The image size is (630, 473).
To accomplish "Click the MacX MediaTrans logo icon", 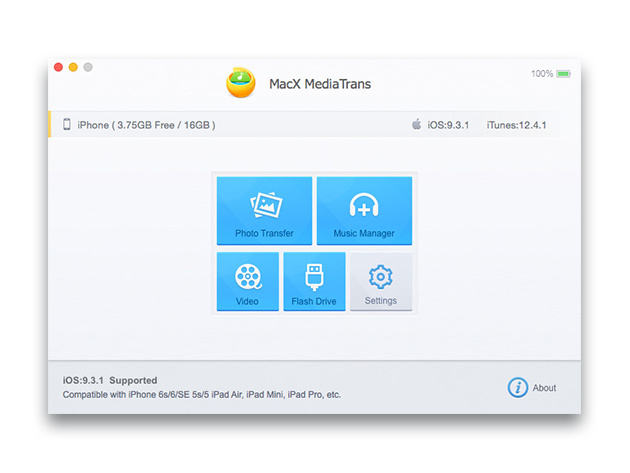I will (241, 82).
